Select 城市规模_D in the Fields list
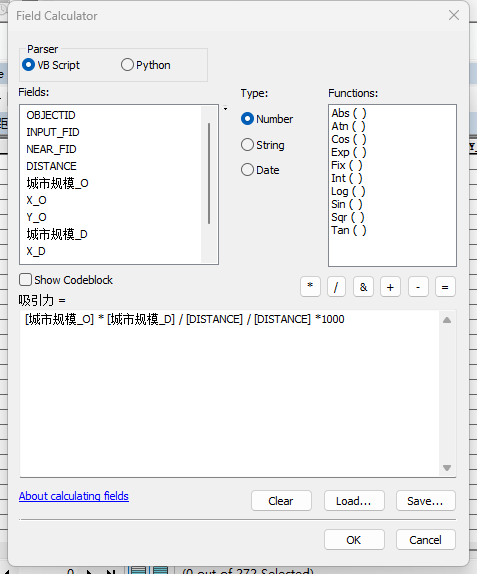 57,234
